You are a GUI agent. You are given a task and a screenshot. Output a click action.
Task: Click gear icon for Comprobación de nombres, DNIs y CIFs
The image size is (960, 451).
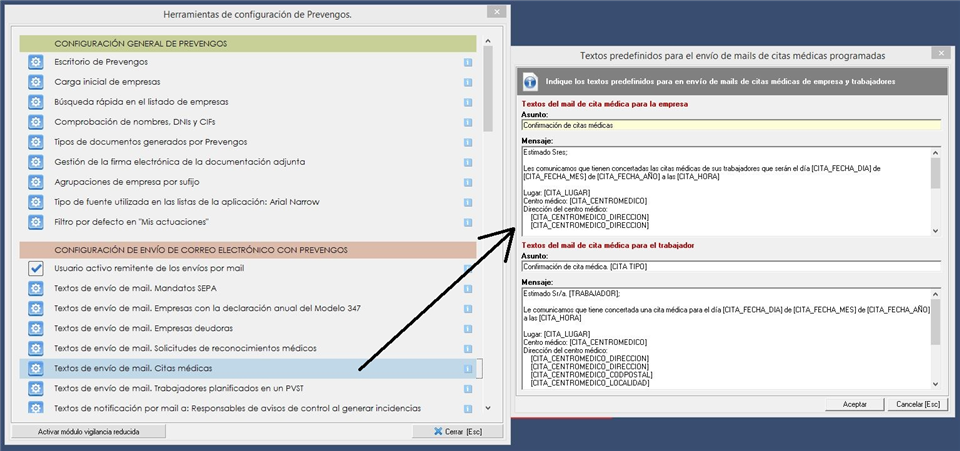point(36,122)
